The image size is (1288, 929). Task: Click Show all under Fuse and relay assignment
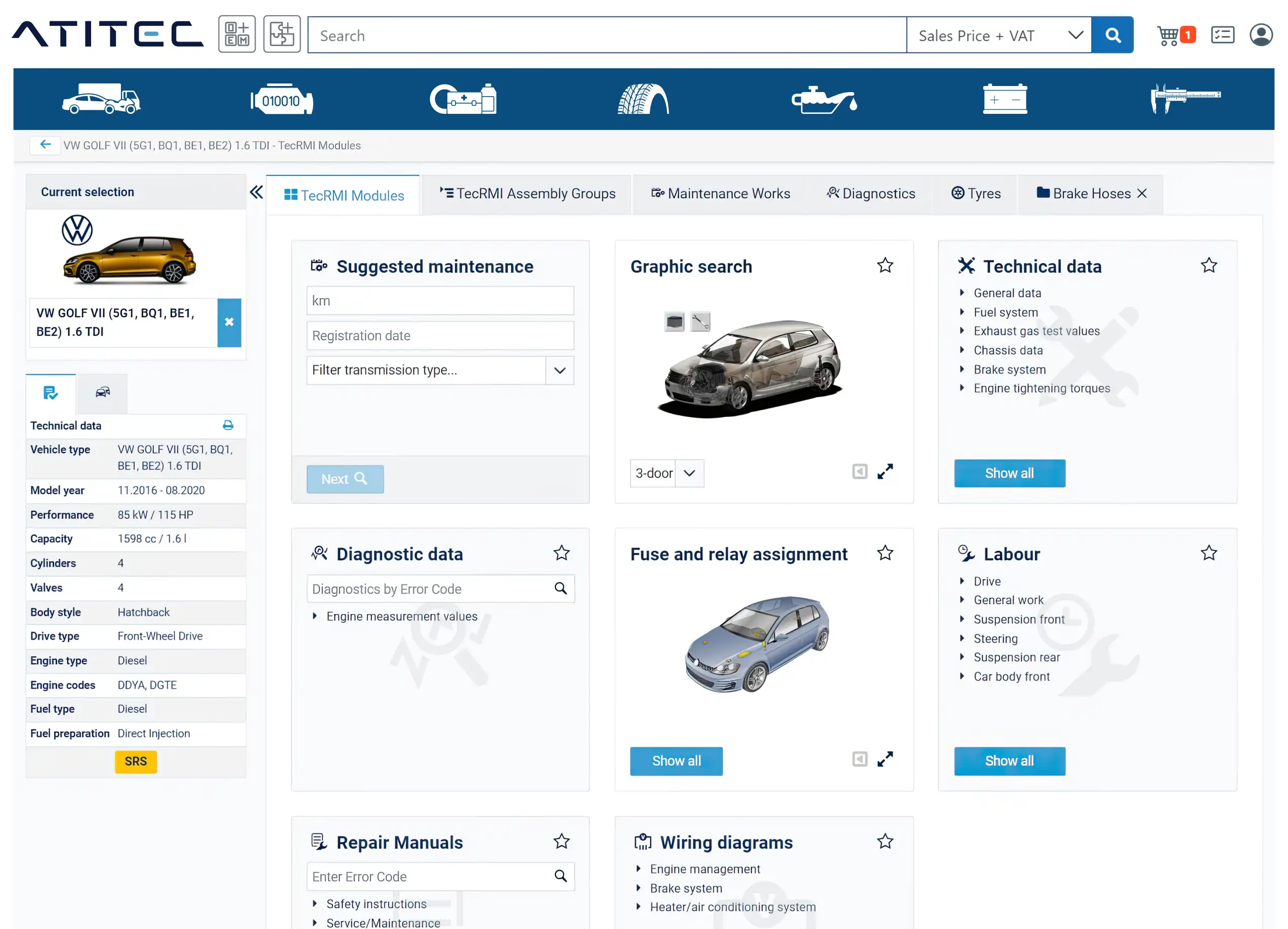[x=676, y=761]
